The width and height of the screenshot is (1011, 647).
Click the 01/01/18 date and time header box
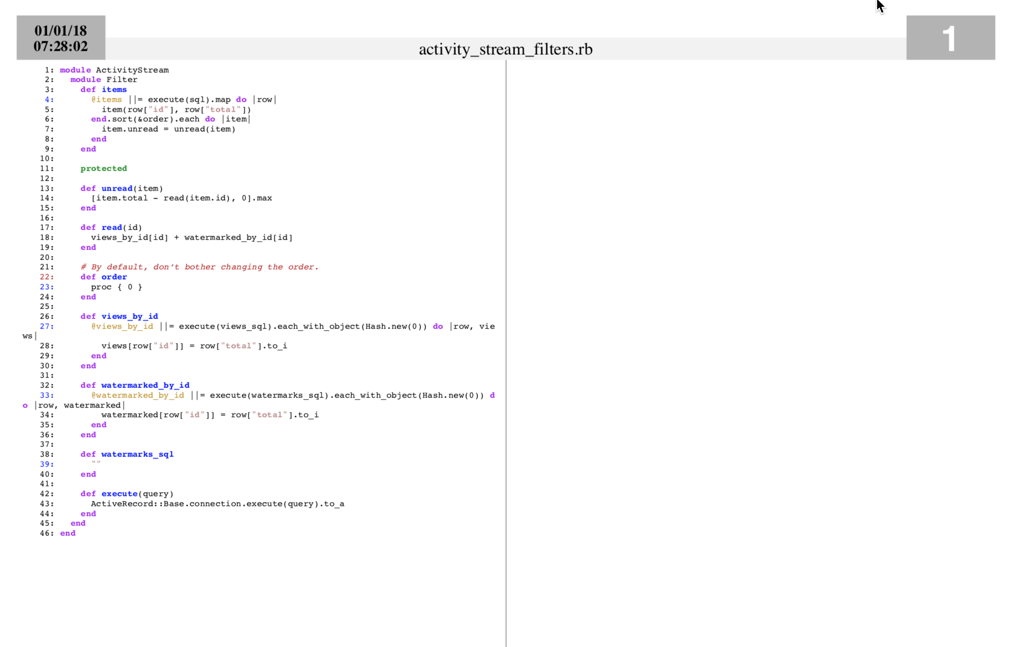pos(61,38)
